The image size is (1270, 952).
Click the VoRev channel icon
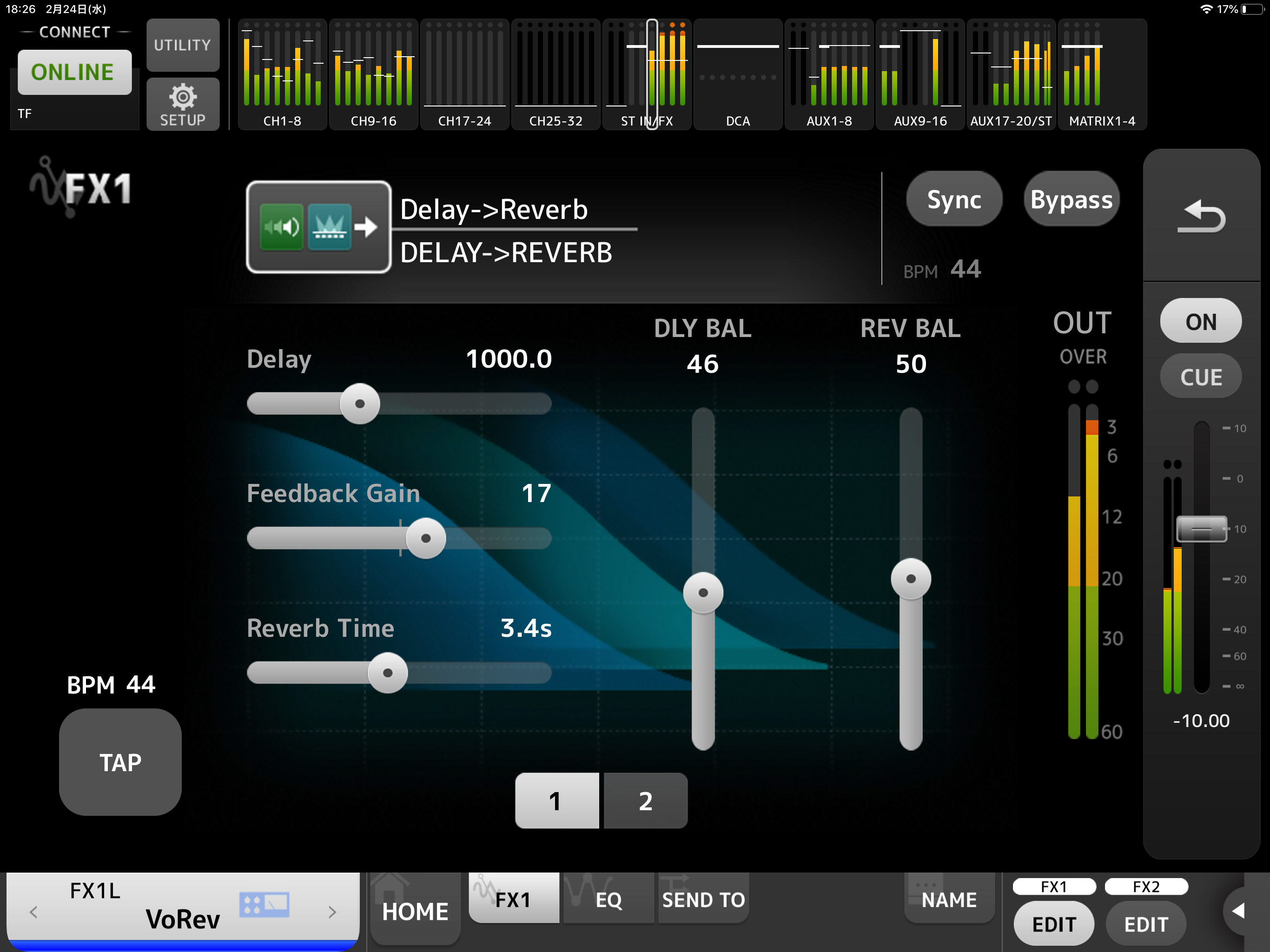tap(265, 904)
